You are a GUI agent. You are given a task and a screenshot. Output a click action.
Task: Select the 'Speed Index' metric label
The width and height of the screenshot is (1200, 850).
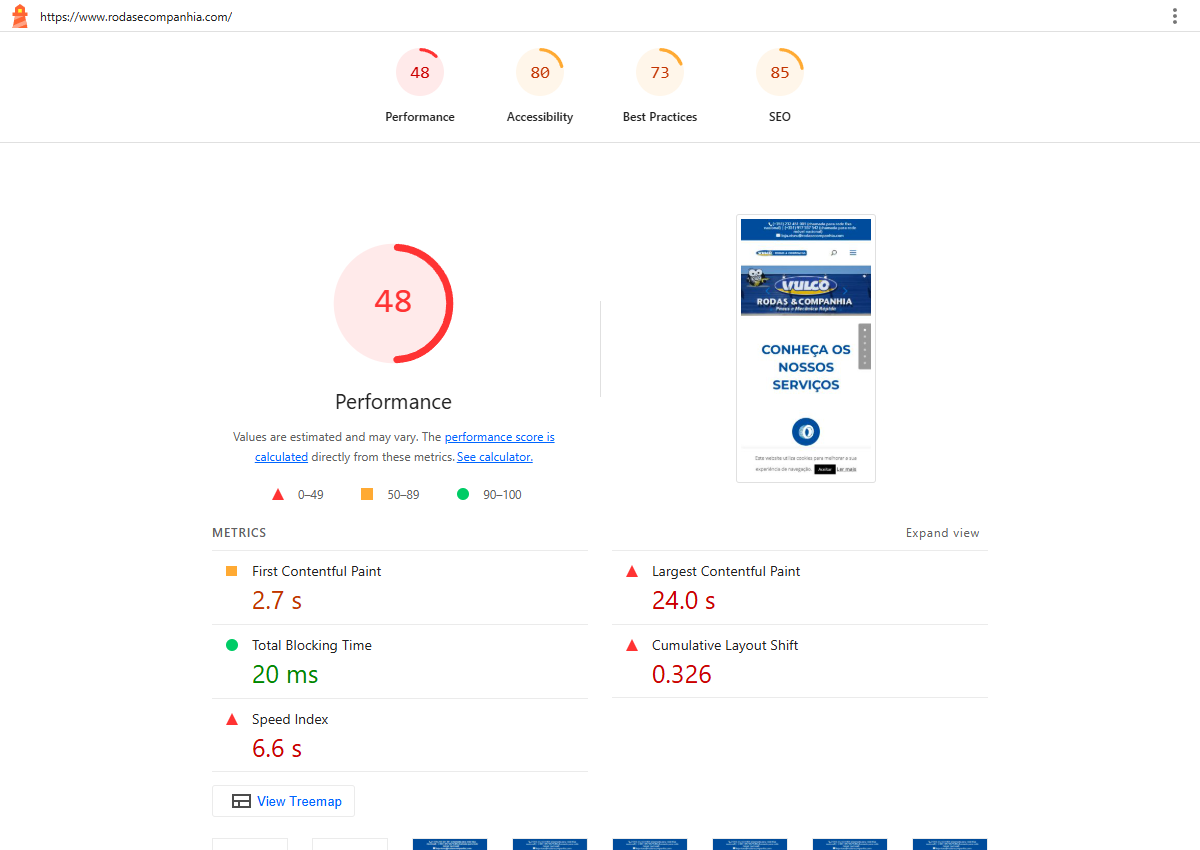pyautogui.click(x=290, y=719)
